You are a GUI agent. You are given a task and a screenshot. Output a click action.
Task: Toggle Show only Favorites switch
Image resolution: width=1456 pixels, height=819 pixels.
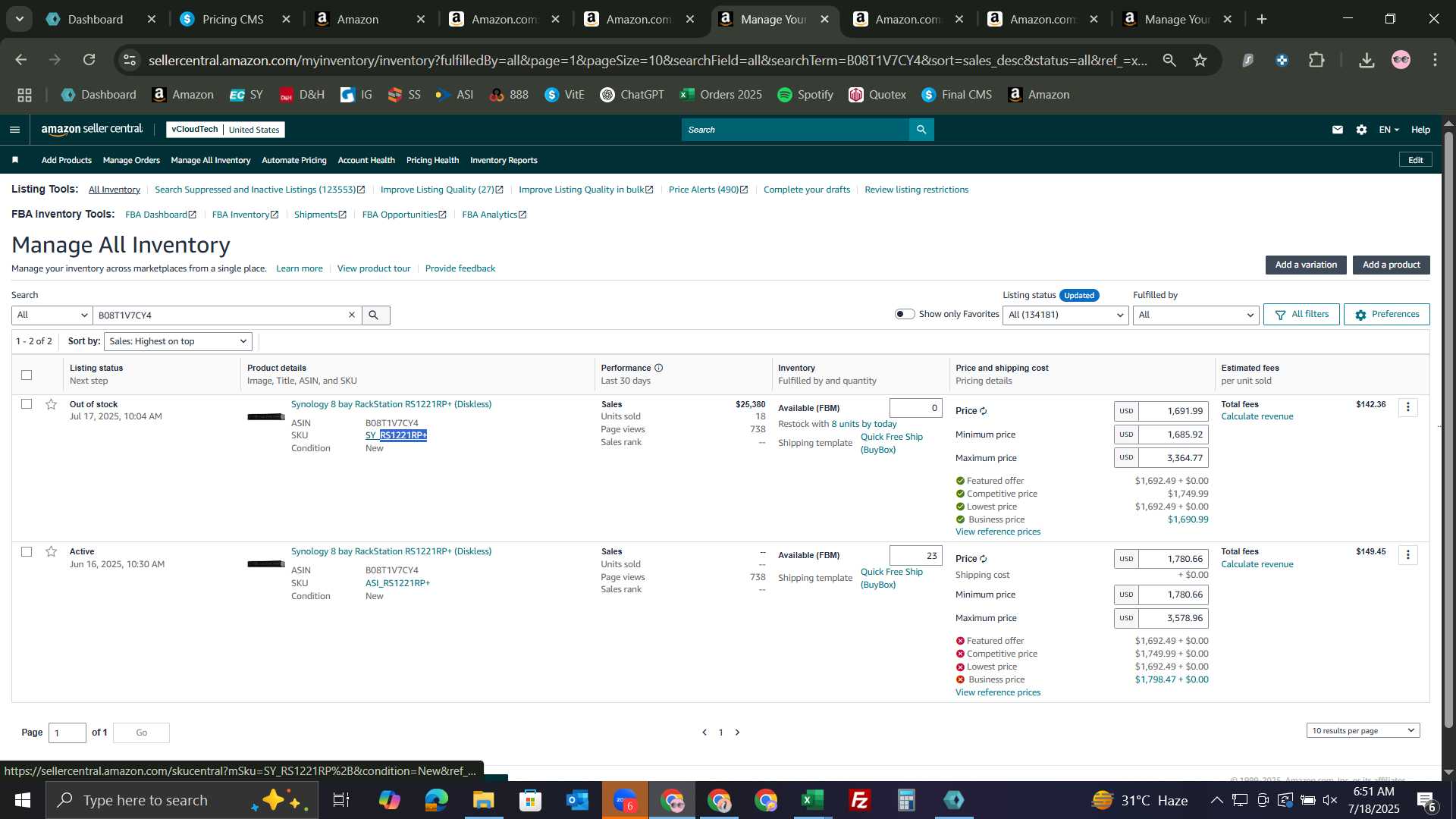point(905,314)
